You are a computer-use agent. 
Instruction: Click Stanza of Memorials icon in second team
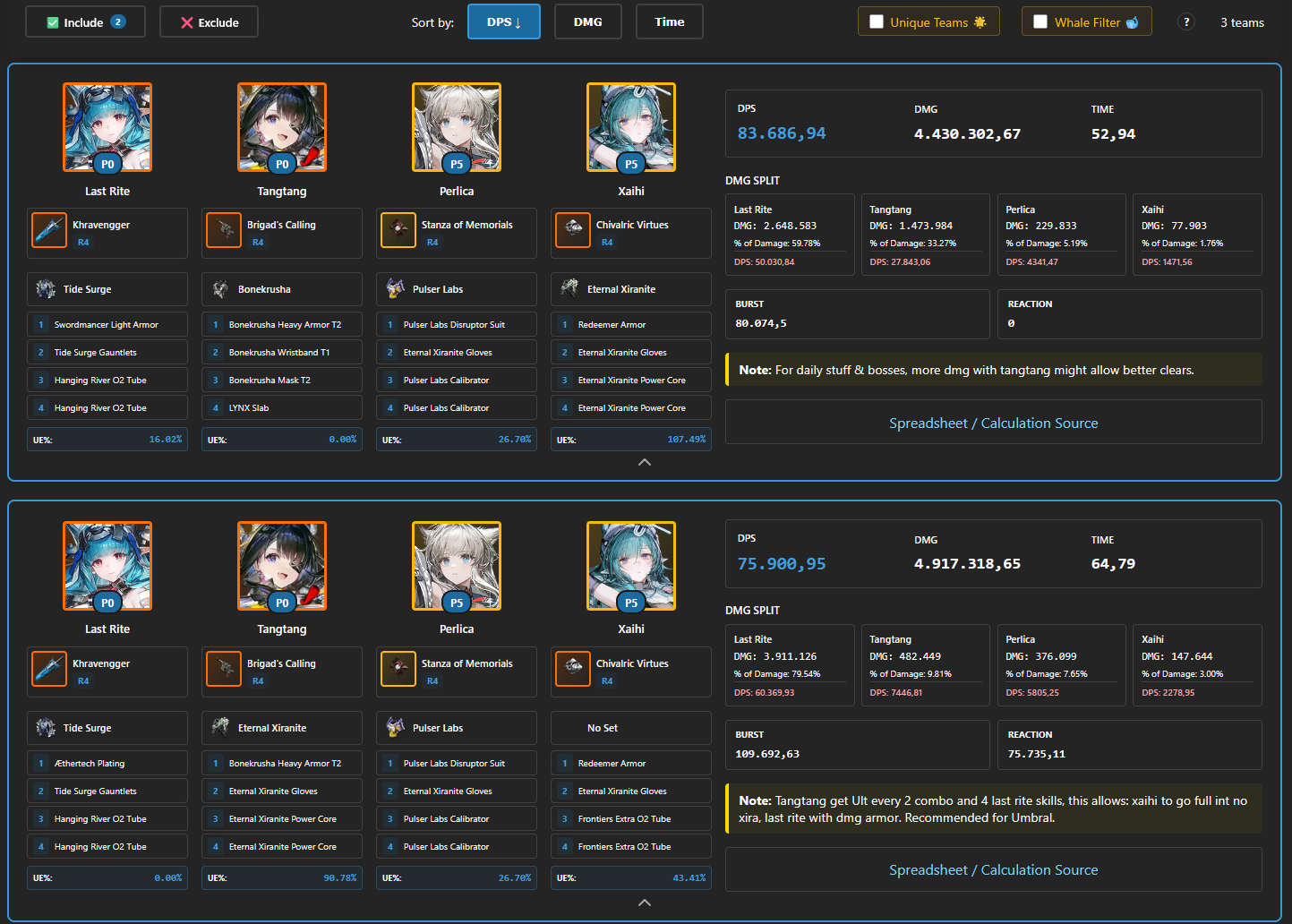(x=398, y=669)
